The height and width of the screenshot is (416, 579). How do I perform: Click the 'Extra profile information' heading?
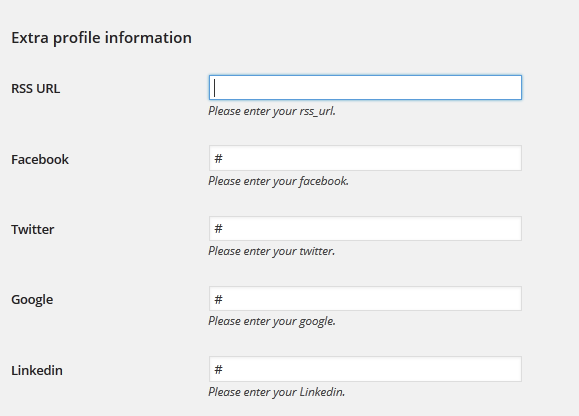coord(102,38)
